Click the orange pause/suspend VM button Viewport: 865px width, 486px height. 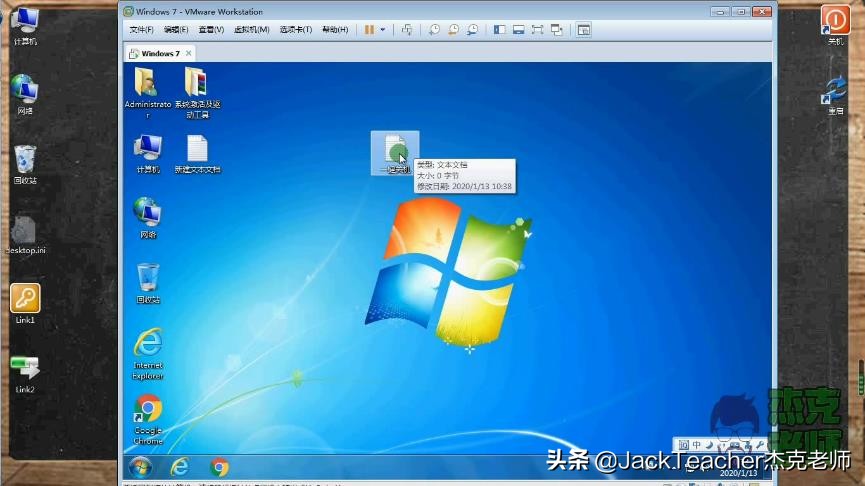[369, 30]
